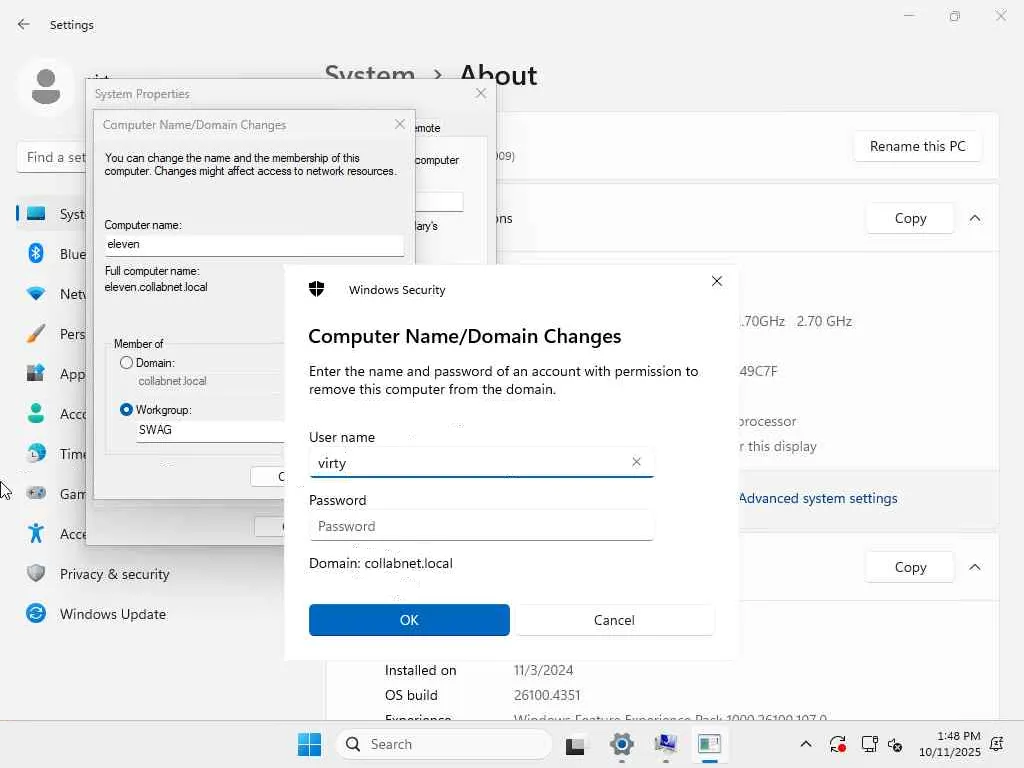The height and width of the screenshot is (768, 1024).
Task: Open Network category Wi-Fi icon
Action: tap(36, 293)
